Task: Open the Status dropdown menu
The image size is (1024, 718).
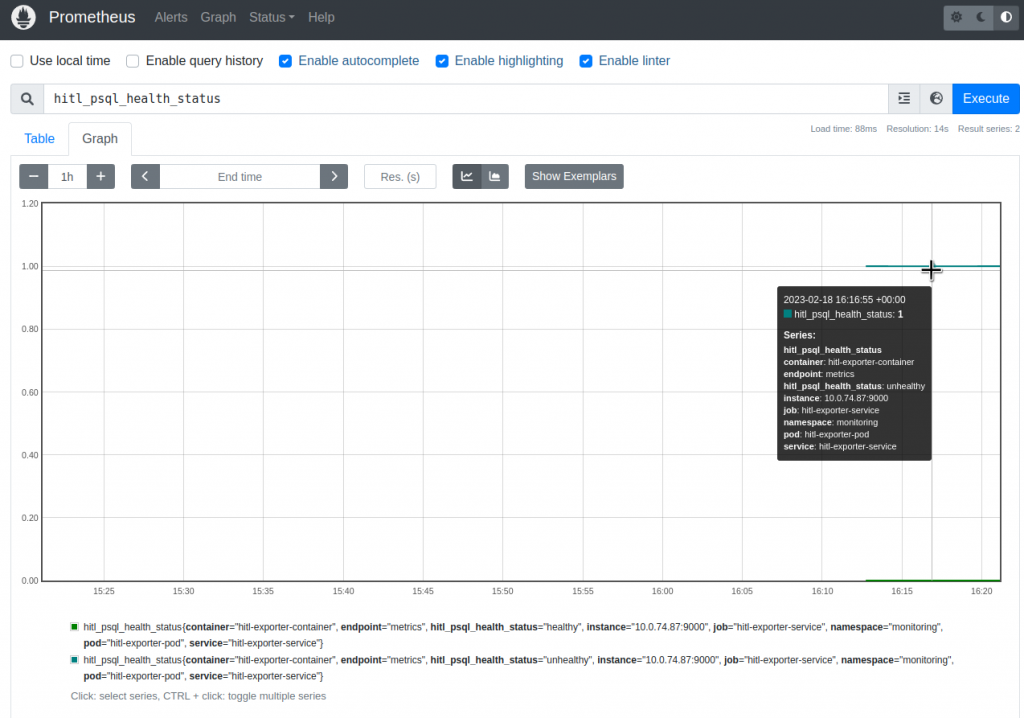Action: [x=270, y=17]
